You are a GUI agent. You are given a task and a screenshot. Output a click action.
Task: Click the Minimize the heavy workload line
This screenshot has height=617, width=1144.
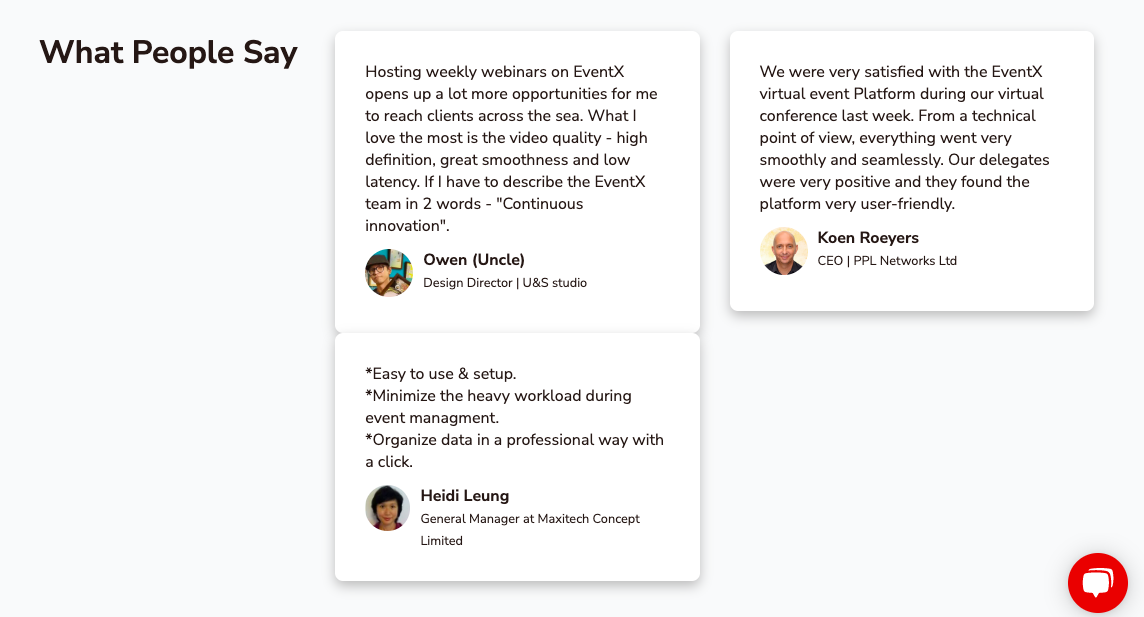(498, 407)
